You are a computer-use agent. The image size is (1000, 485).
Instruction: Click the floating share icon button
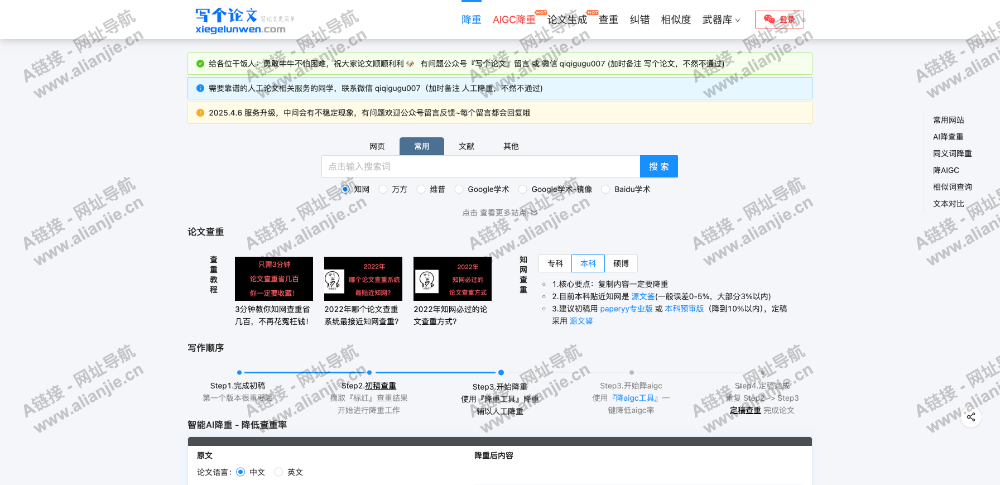tap(971, 417)
